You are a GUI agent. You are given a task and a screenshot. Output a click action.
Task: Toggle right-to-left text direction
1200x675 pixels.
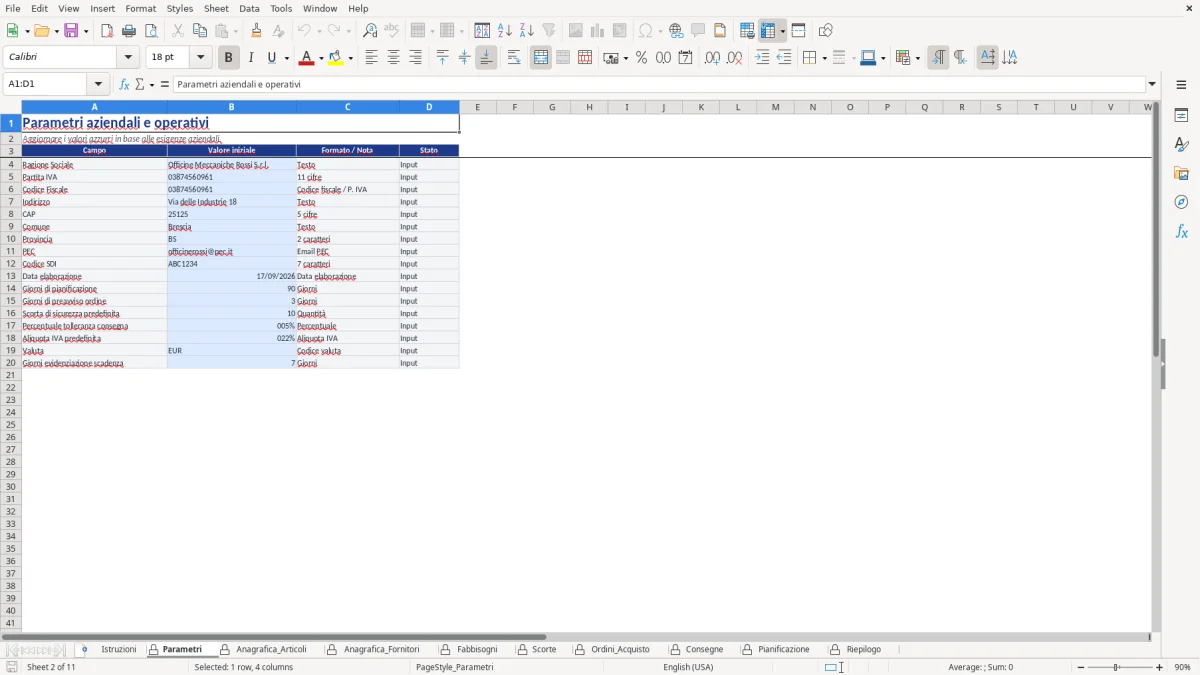point(960,58)
